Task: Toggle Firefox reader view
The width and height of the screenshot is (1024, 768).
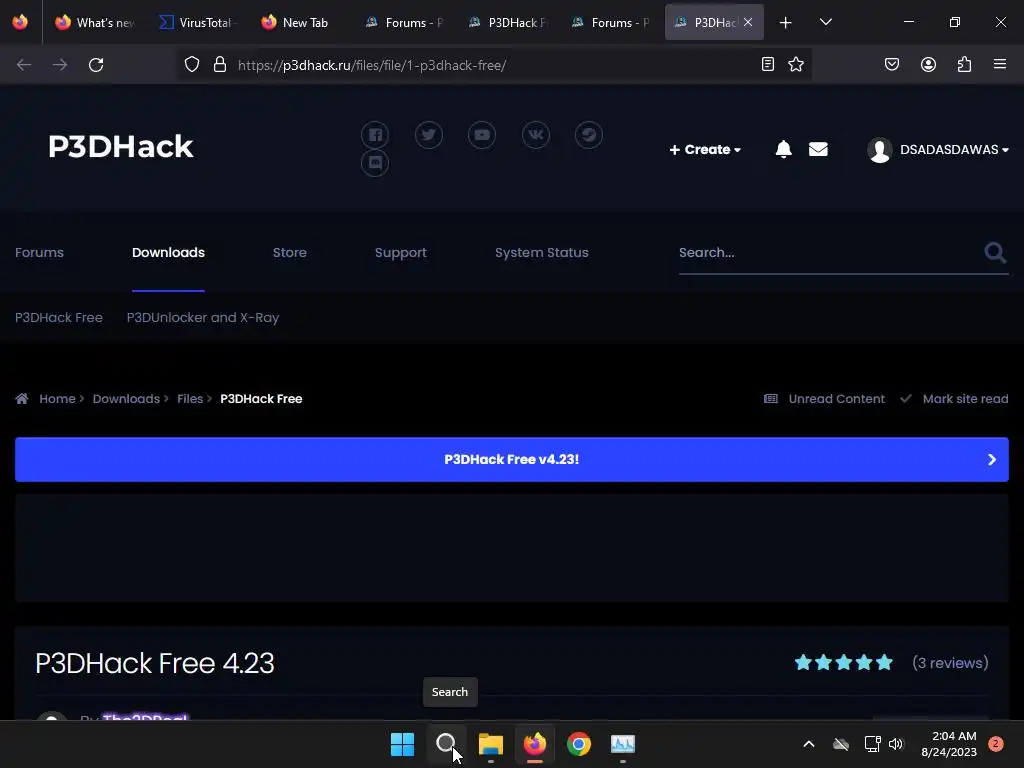Action: [768, 64]
